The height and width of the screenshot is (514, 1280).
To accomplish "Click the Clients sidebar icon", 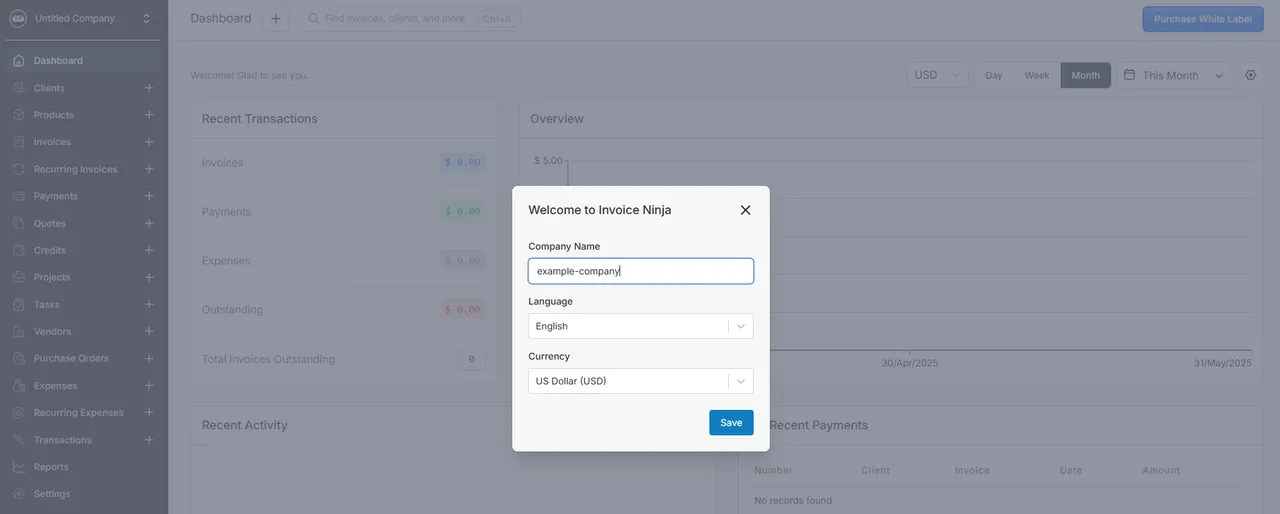I will (x=18, y=88).
